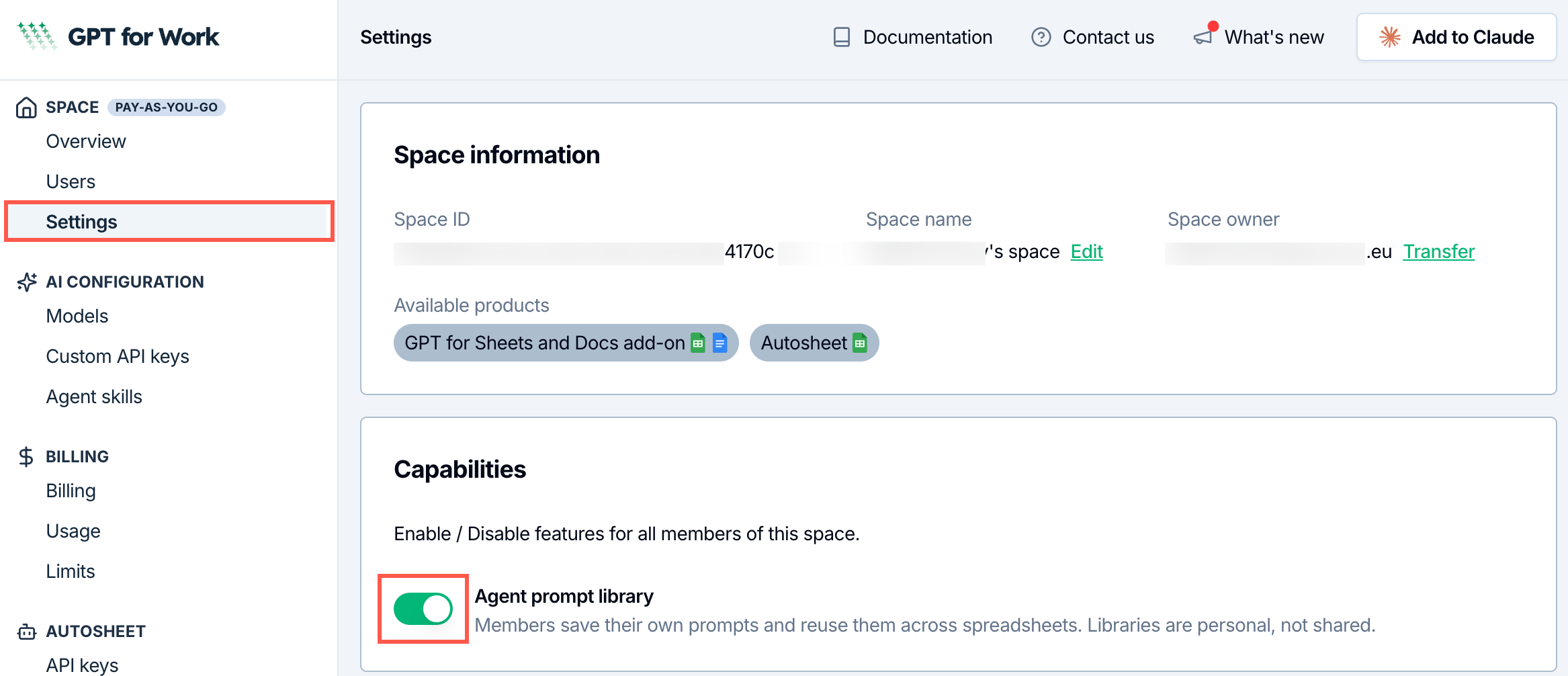Click the "Enable / Disable features" description
The image size is (1568, 676).
[627, 534]
